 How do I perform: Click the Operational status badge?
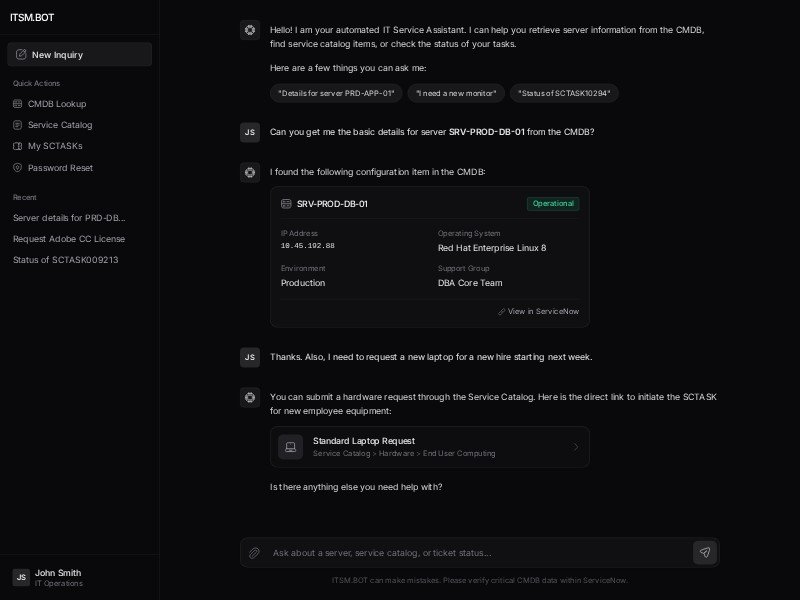tap(553, 204)
